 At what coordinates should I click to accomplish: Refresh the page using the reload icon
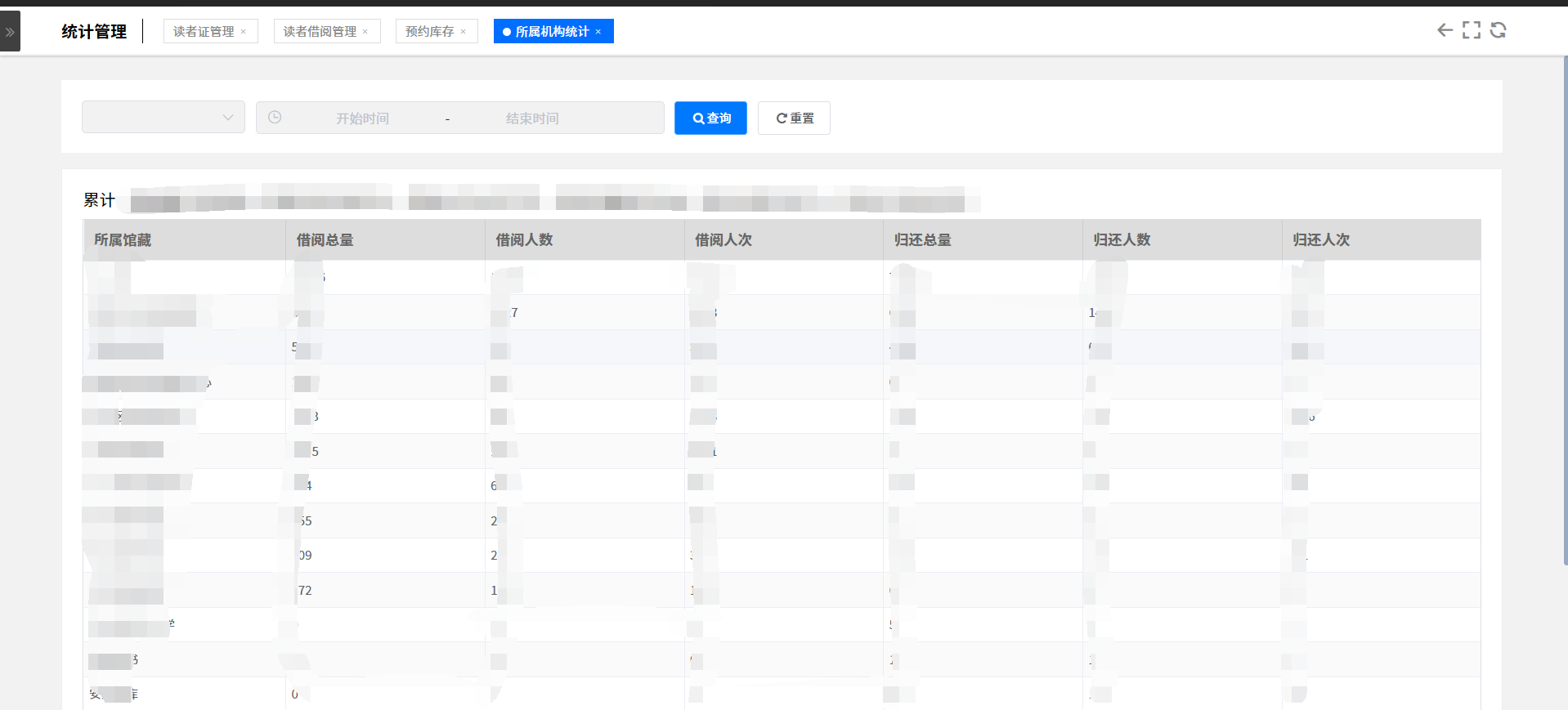tap(1498, 30)
